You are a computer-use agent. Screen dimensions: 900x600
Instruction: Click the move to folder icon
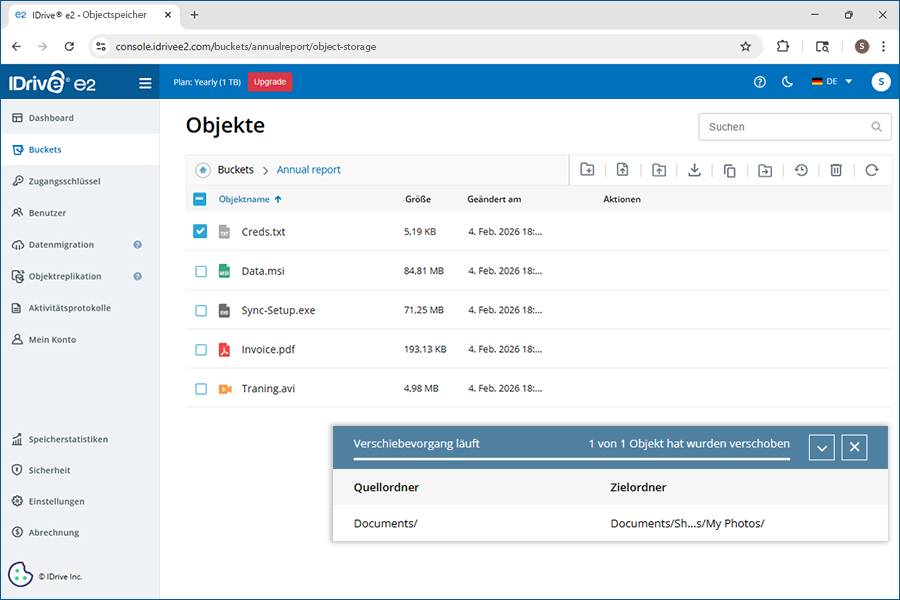coord(765,170)
